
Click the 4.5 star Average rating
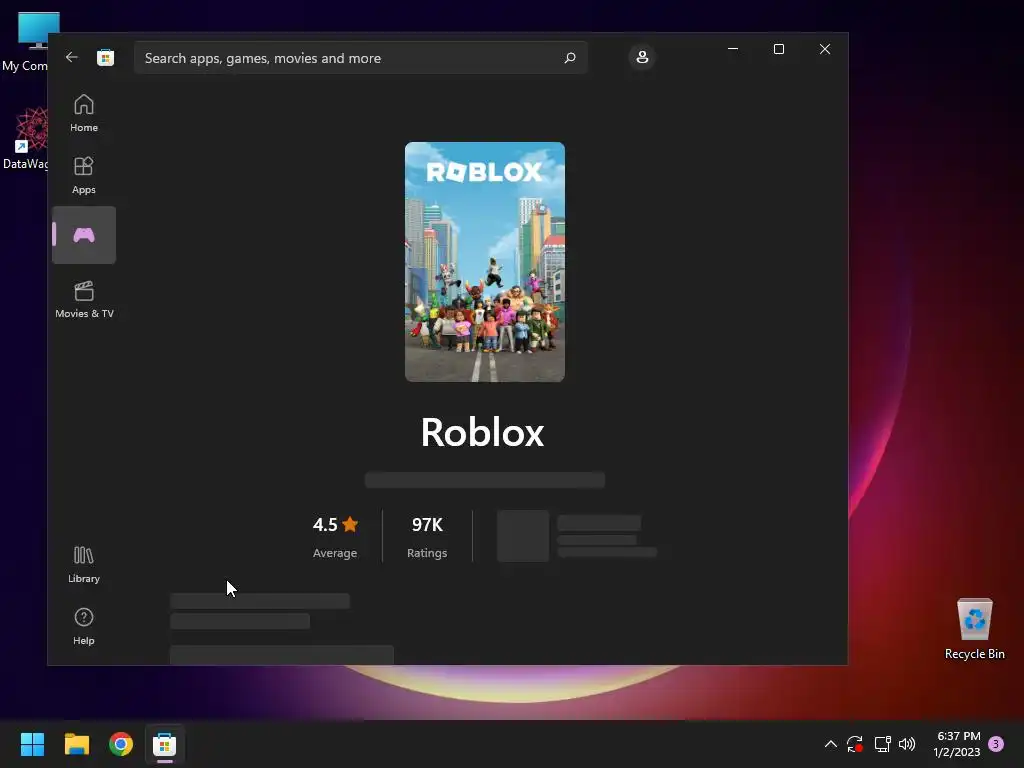tap(335, 537)
